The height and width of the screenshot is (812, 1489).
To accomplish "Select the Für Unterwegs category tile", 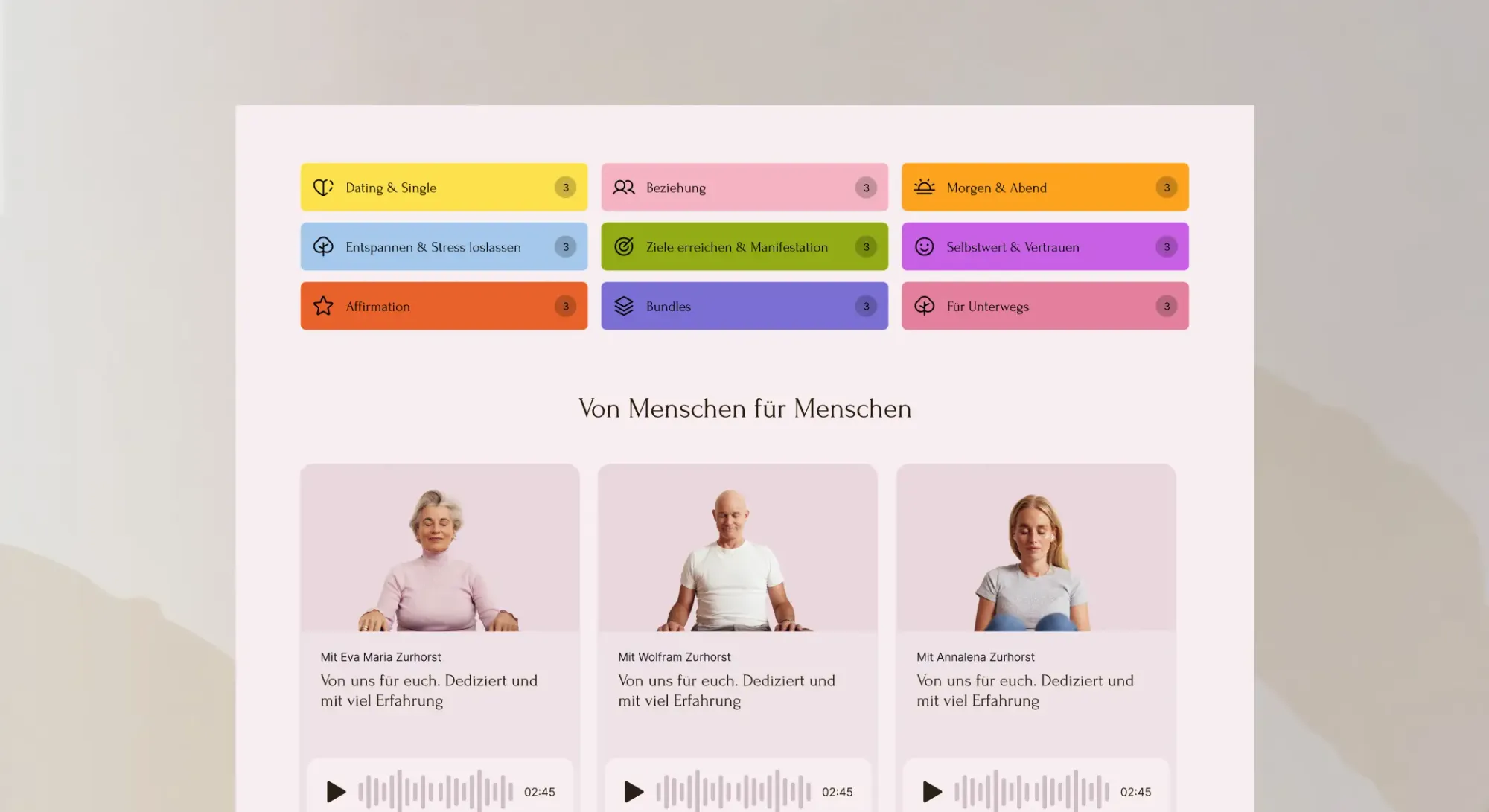I will point(1045,306).
